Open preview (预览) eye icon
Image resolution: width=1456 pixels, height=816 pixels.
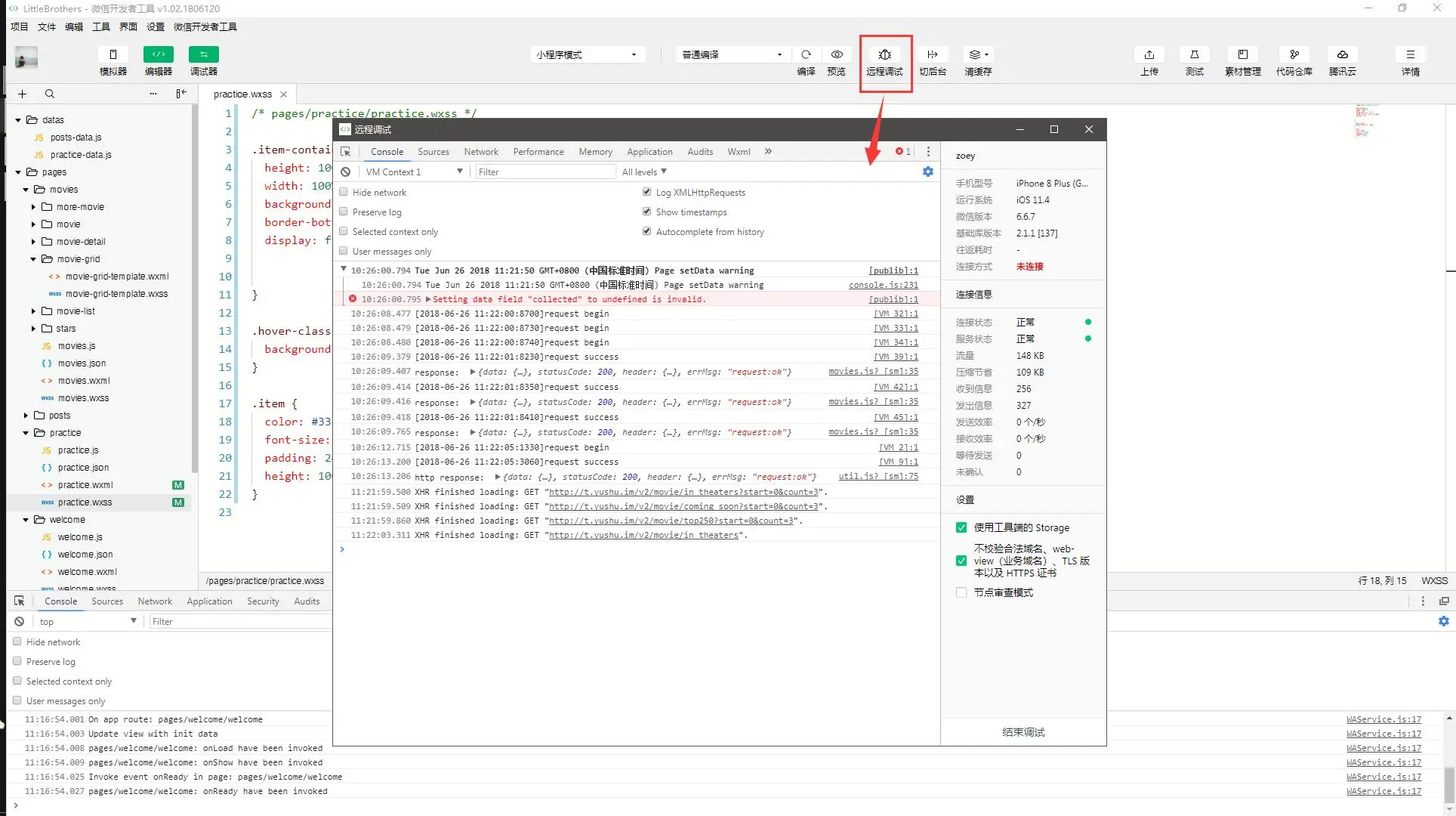(x=837, y=54)
